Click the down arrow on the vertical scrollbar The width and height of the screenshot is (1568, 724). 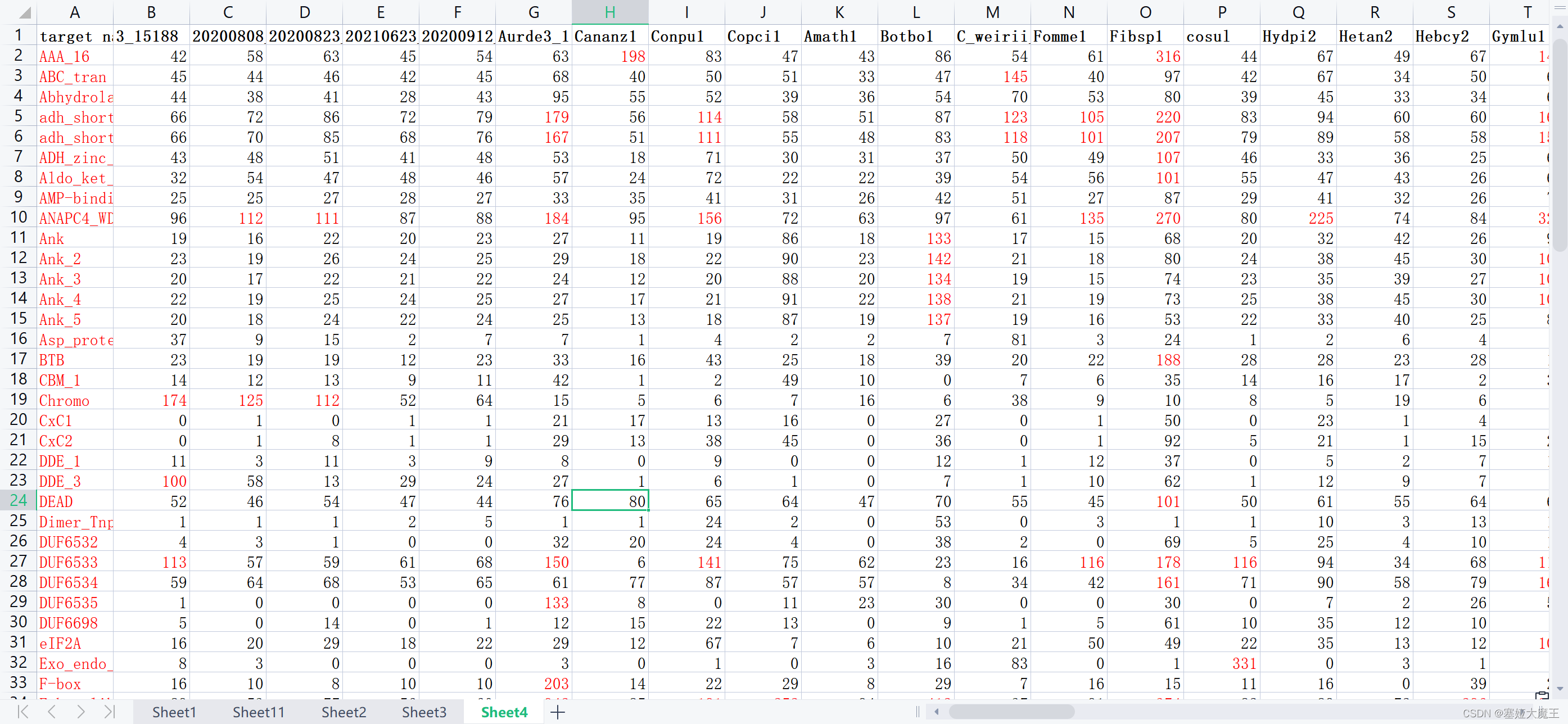tap(1559, 689)
